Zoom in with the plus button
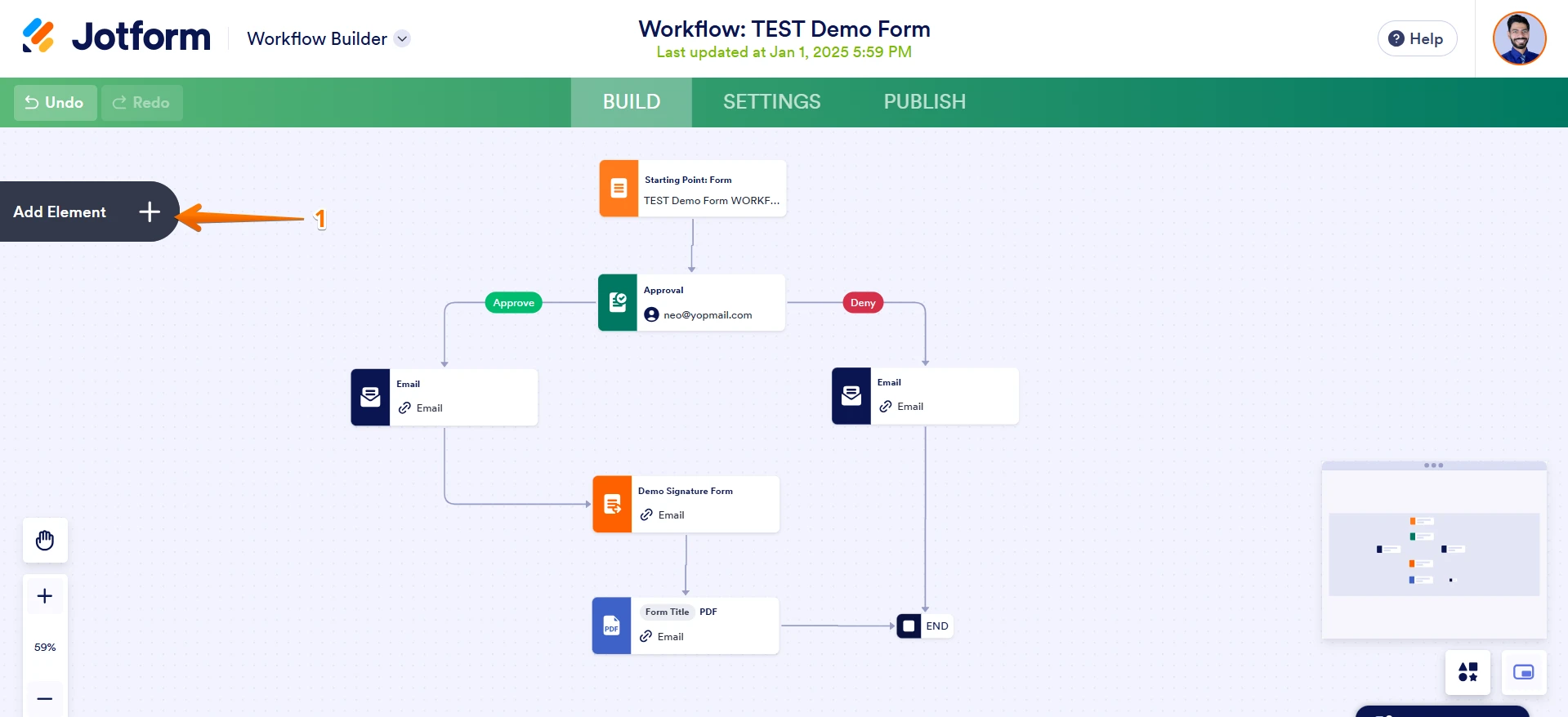This screenshot has width=1568, height=717. pos(45,596)
